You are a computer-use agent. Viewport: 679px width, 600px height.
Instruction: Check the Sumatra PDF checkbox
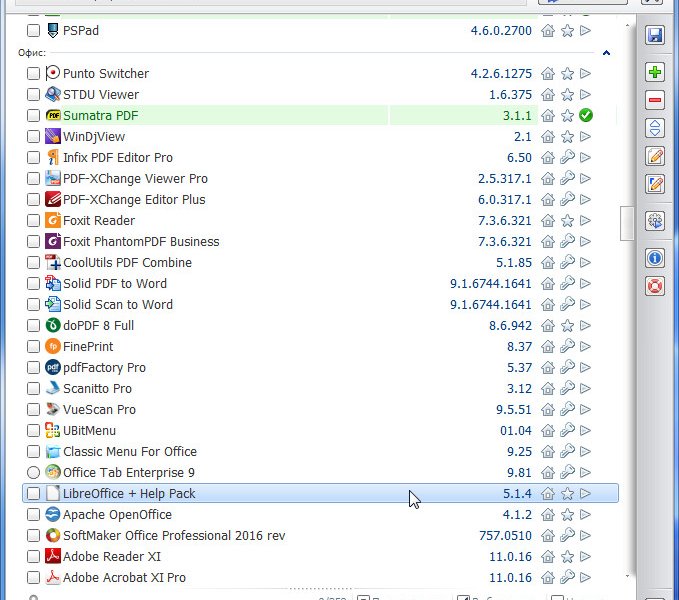(x=33, y=116)
